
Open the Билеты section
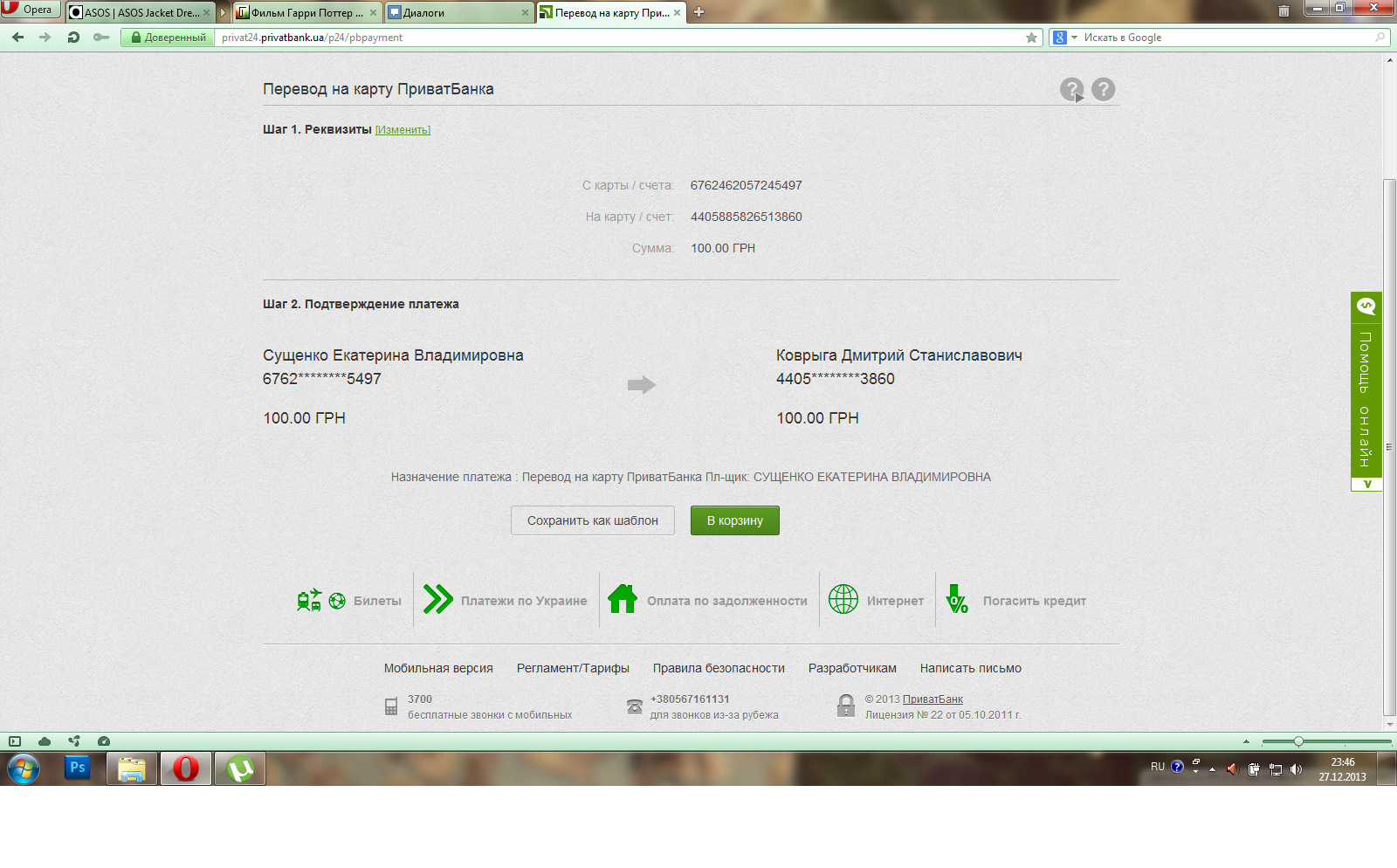pyautogui.click(x=349, y=601)
